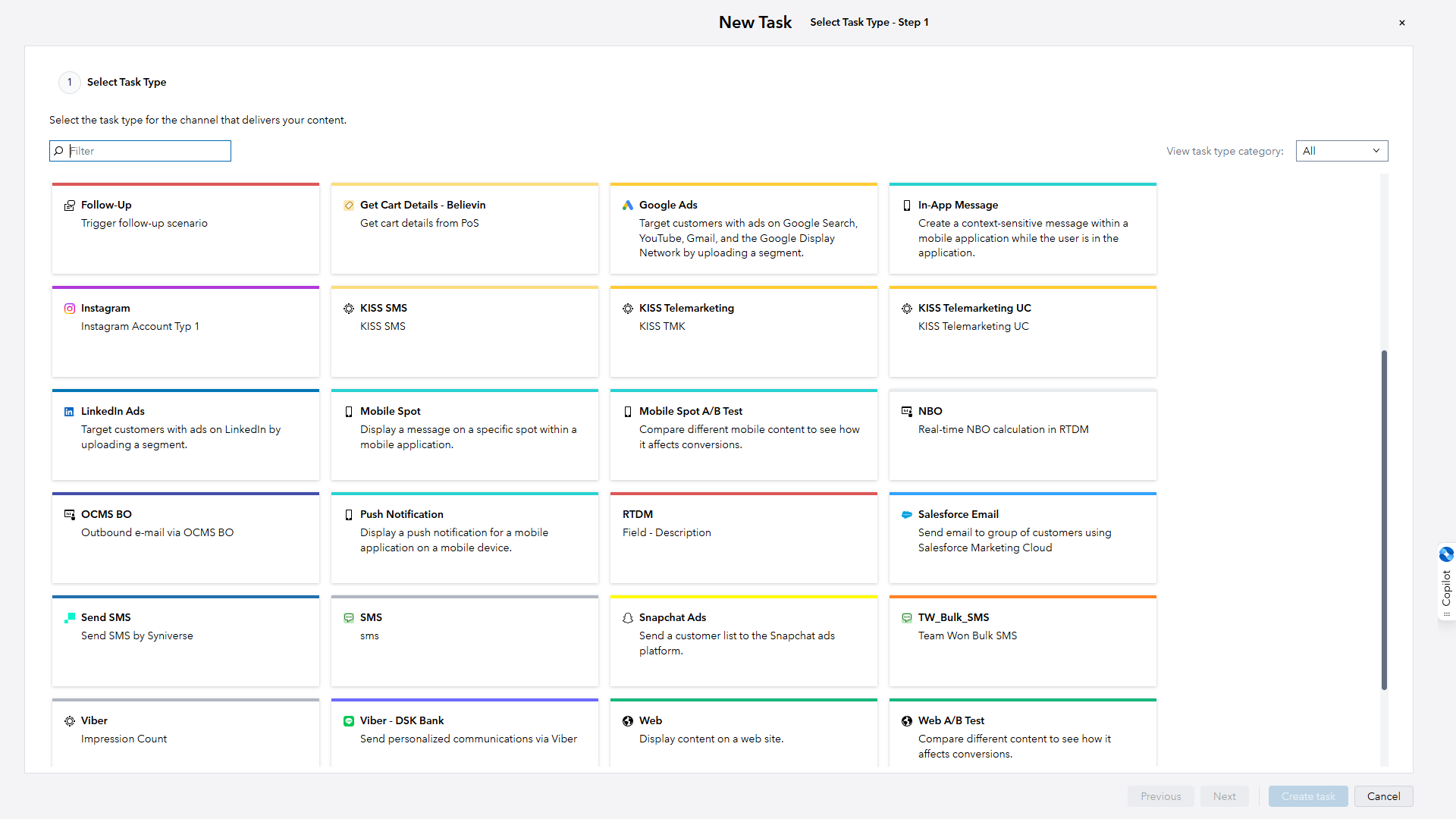
Task: Open the task type category dropdown
Action: [1341, 151]
